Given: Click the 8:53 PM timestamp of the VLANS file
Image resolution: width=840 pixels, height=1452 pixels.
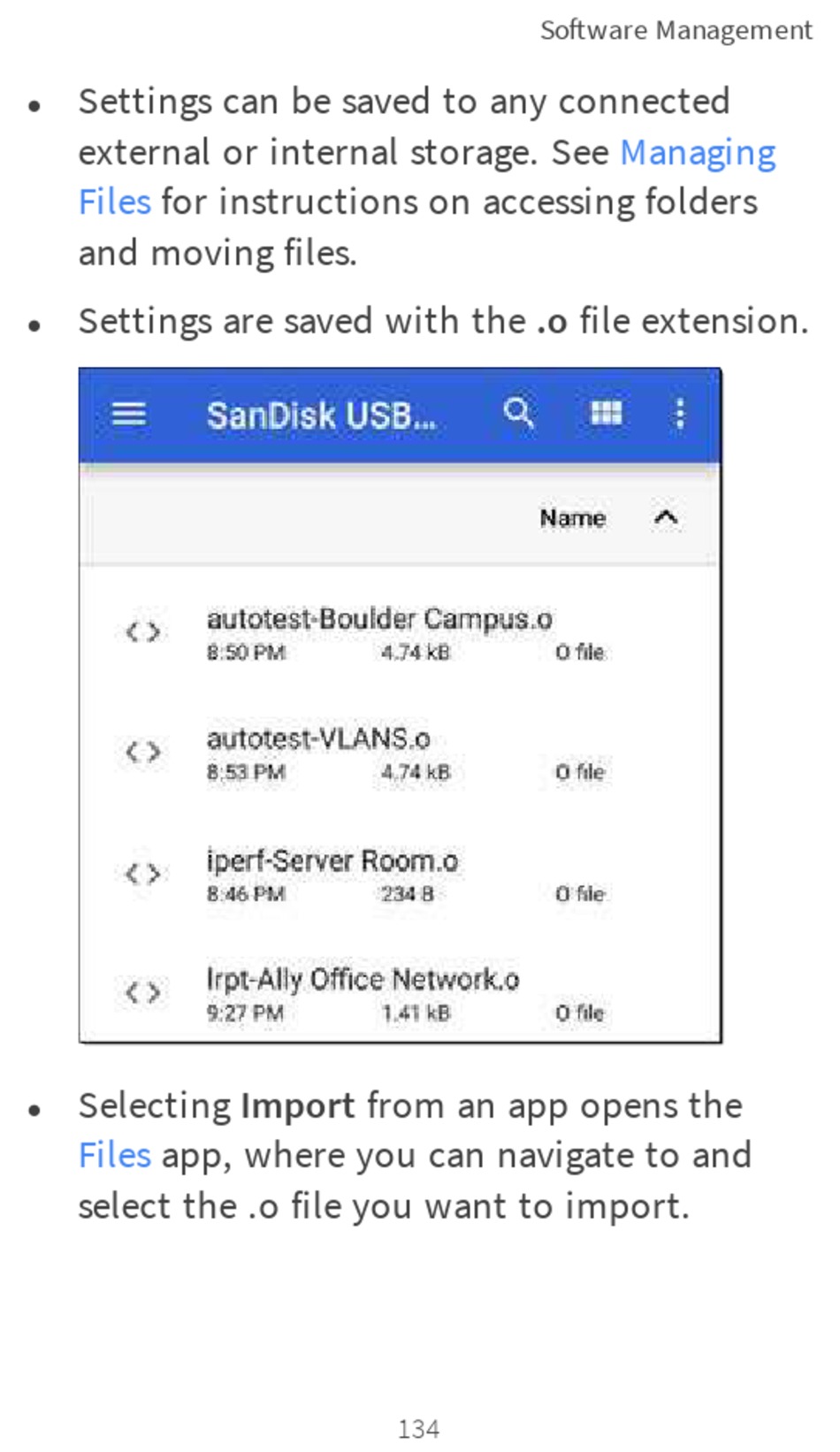Looking at the screenshot, I should (x=246, y=772).
